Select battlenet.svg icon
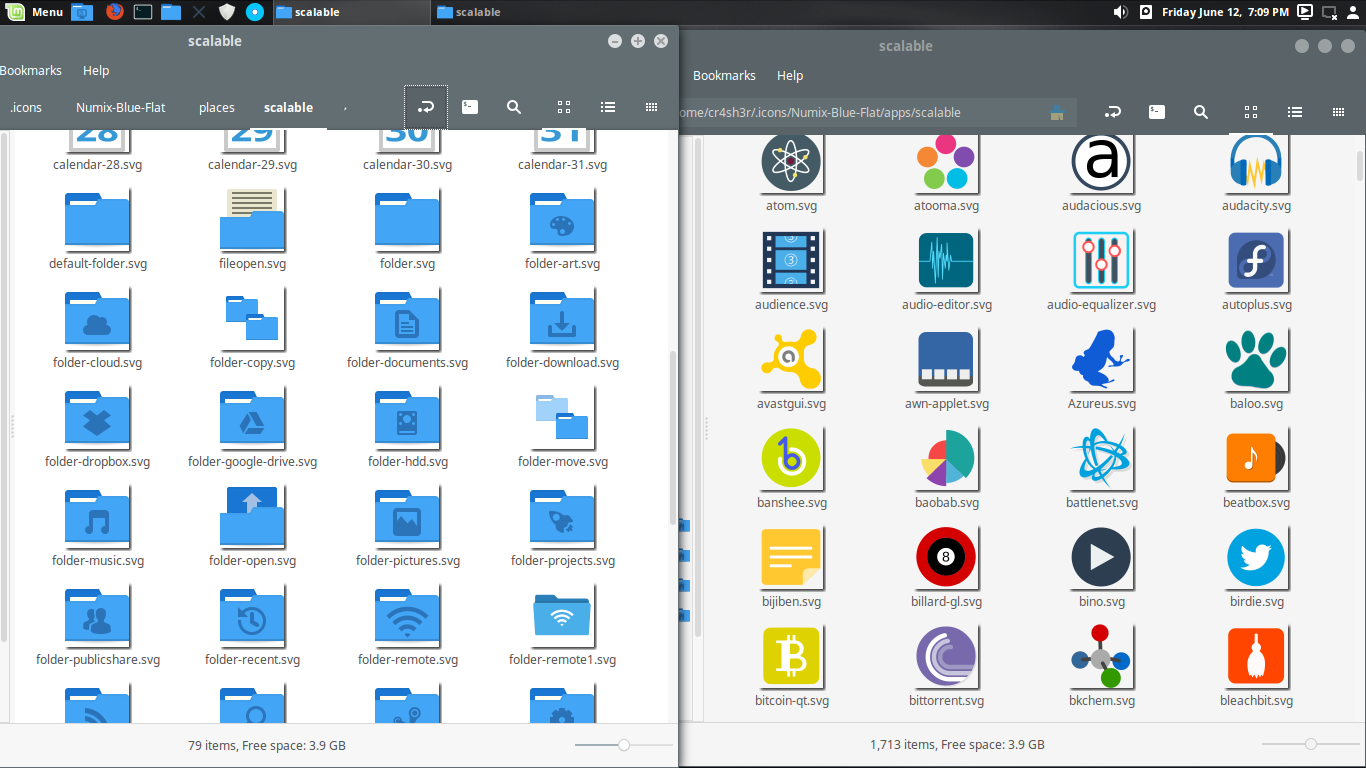This screenshot has height=768, width=1366. coord(1101,460)
